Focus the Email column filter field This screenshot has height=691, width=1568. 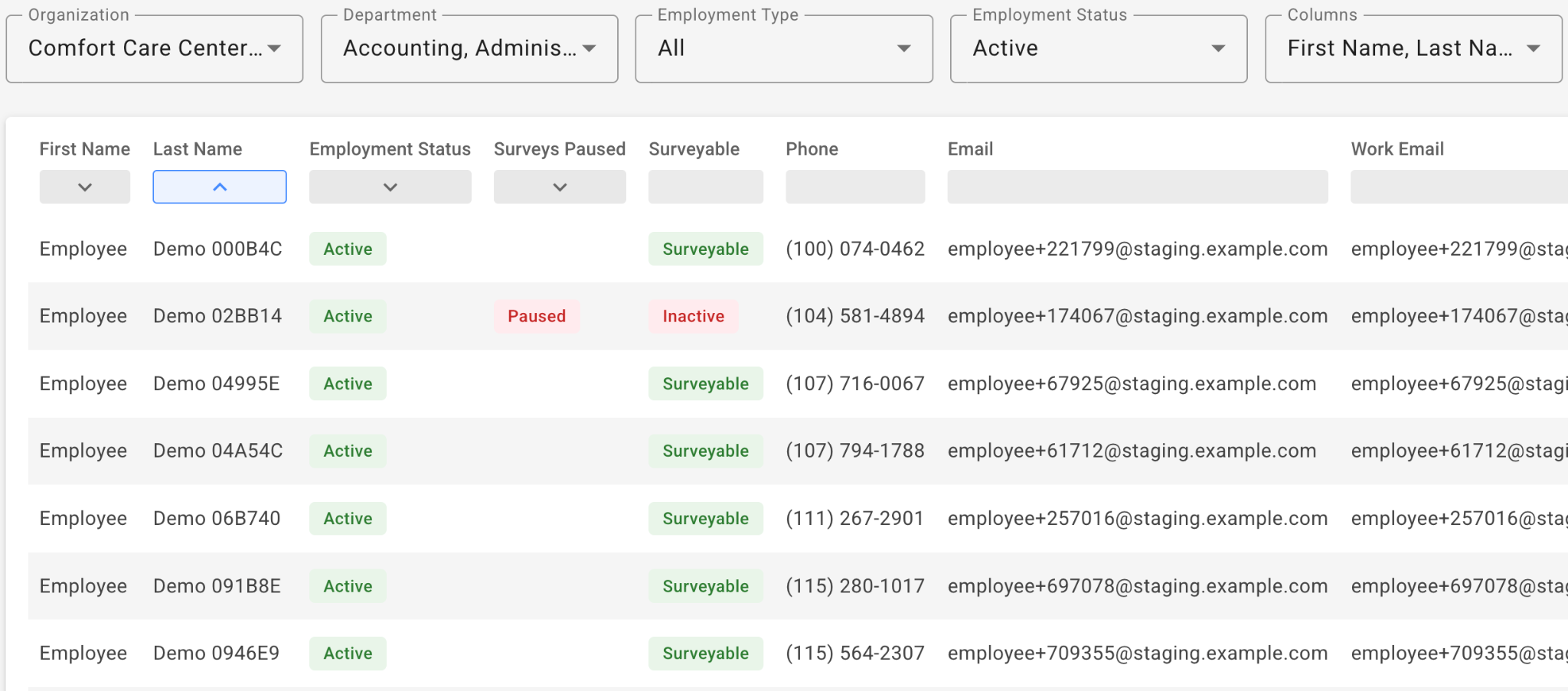click(x=1137, y=187)
